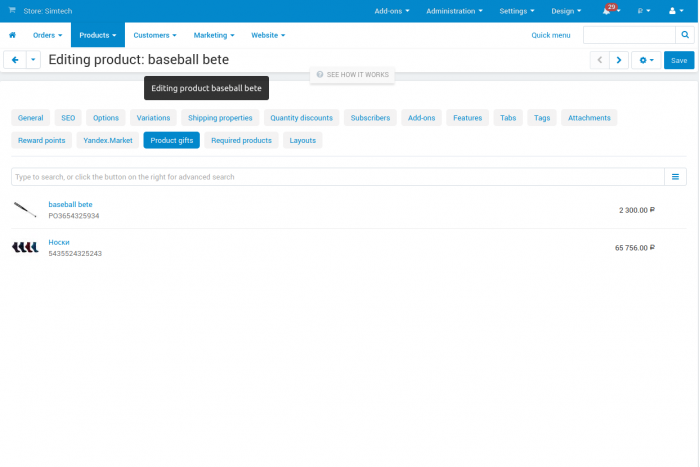Click the socks product thumbnail

tap(25, 247)
